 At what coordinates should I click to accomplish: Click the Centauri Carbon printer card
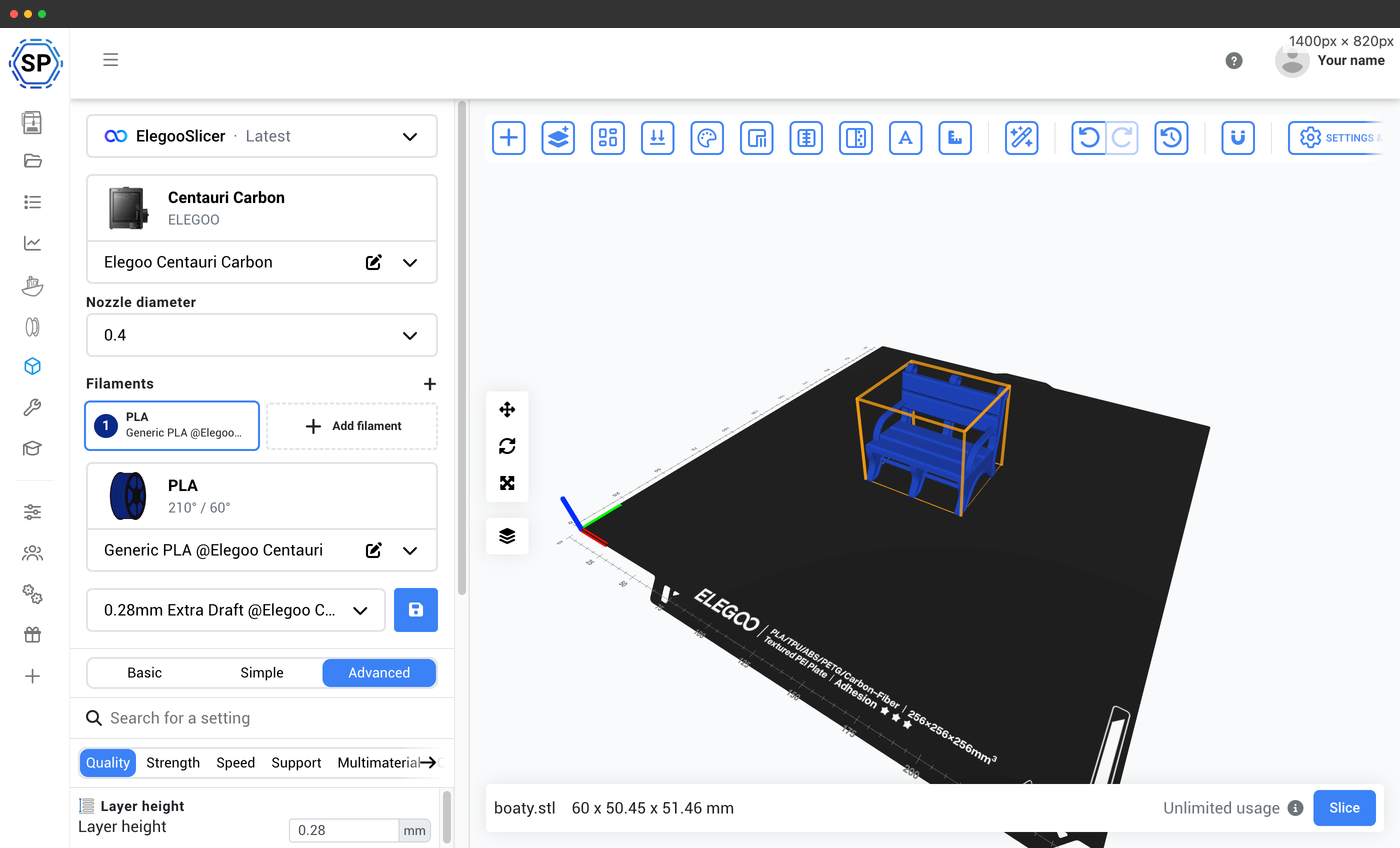(x=262, y=208)
